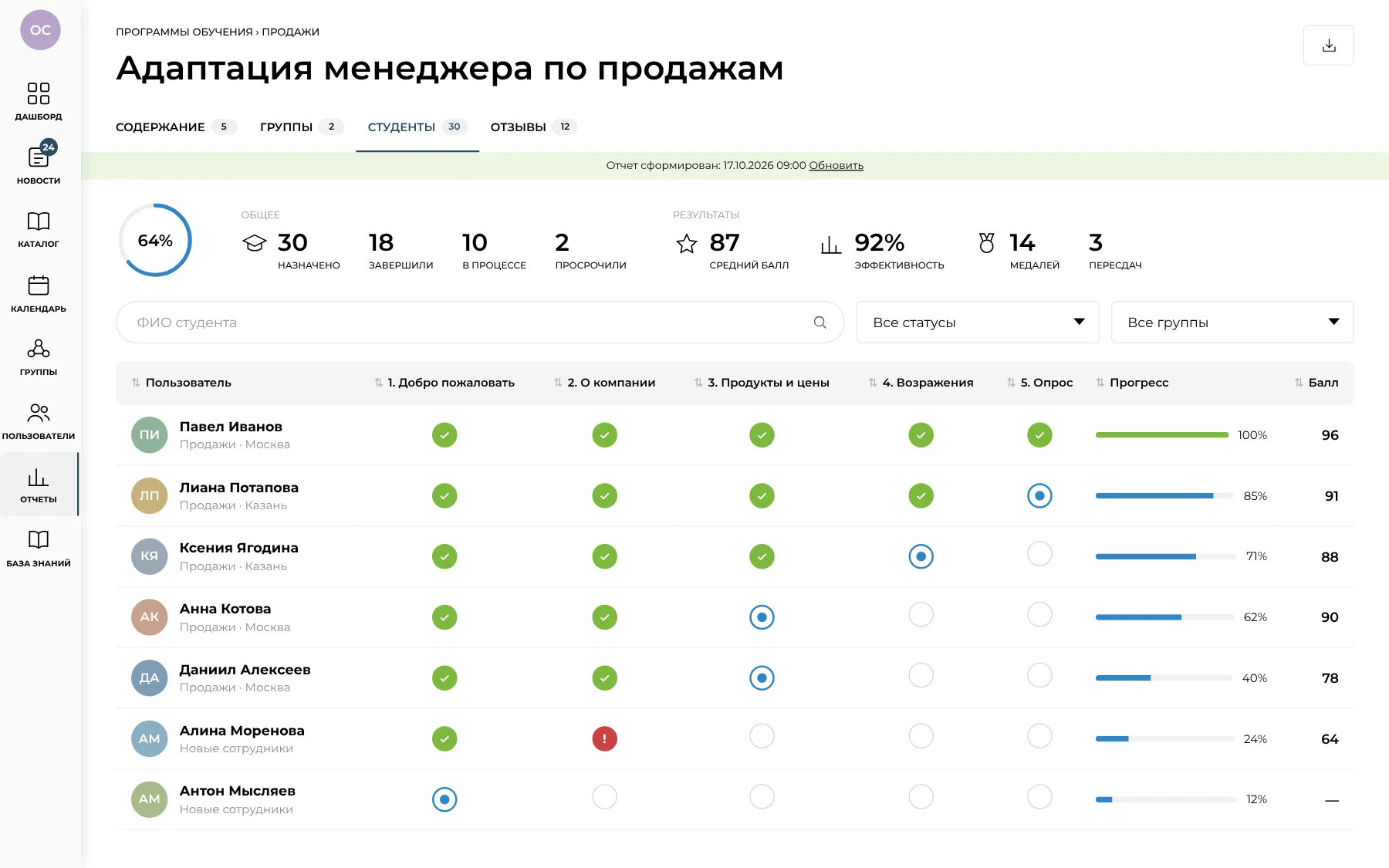Screen dimensions: 1389x868
Task: Click the medal icon beside 14 Медалей
Action: click(x=986, y=243)
